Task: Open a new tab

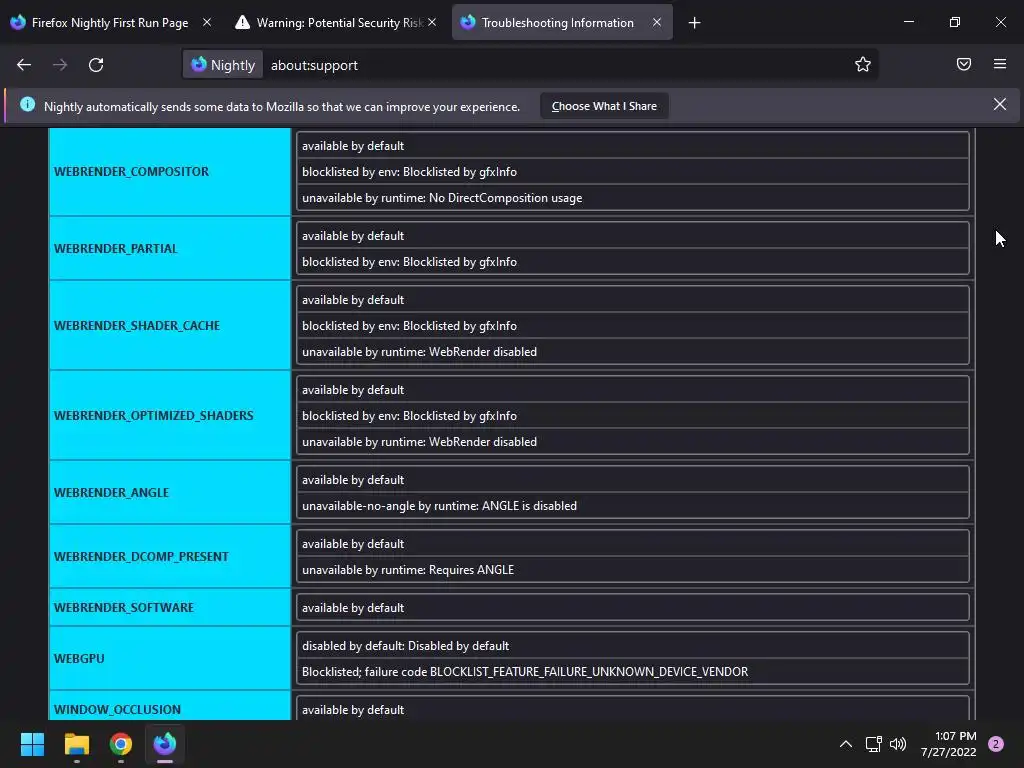Action: click(x=694, y=23)
